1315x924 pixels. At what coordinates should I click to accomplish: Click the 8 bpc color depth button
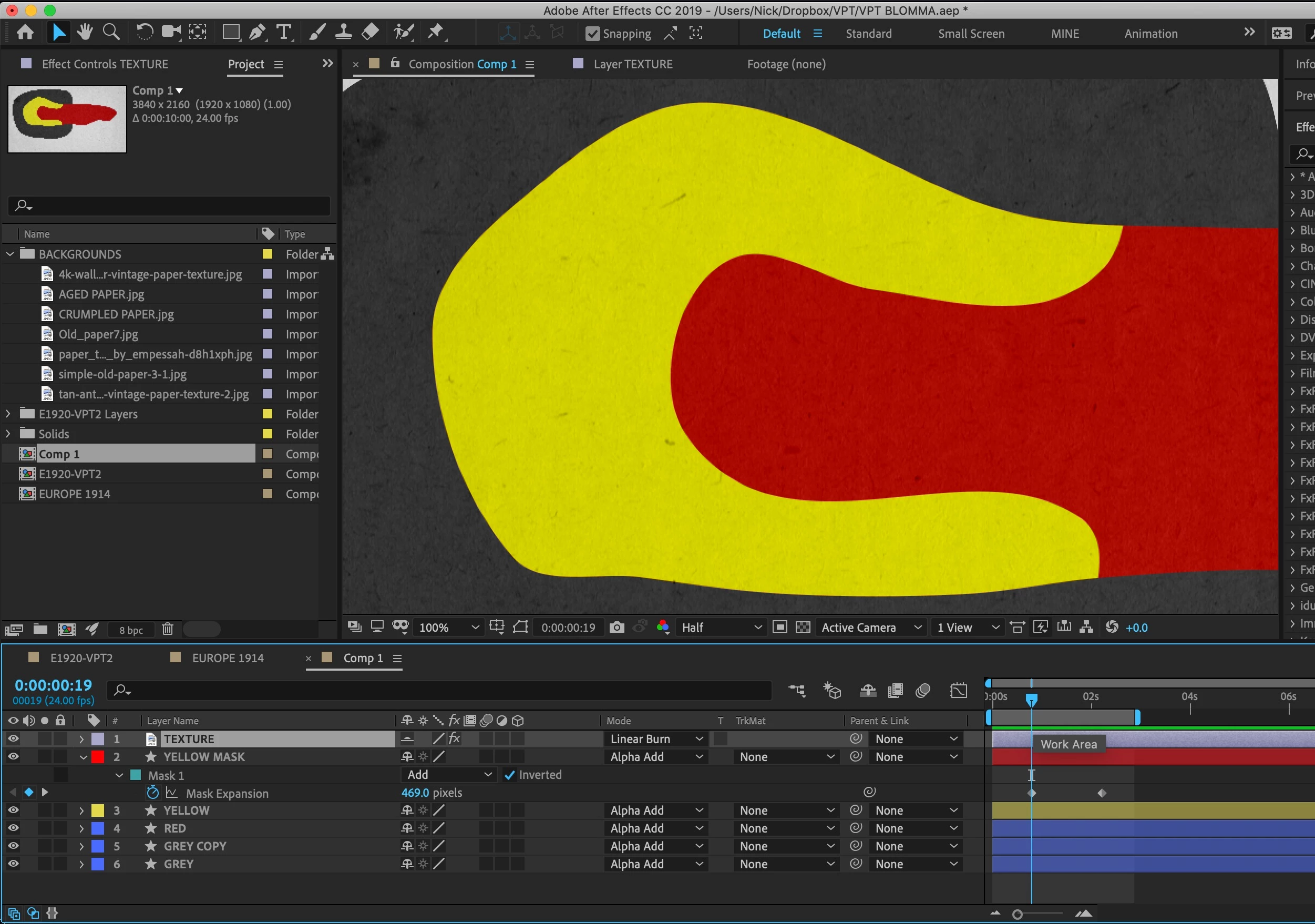pos(131,630)
